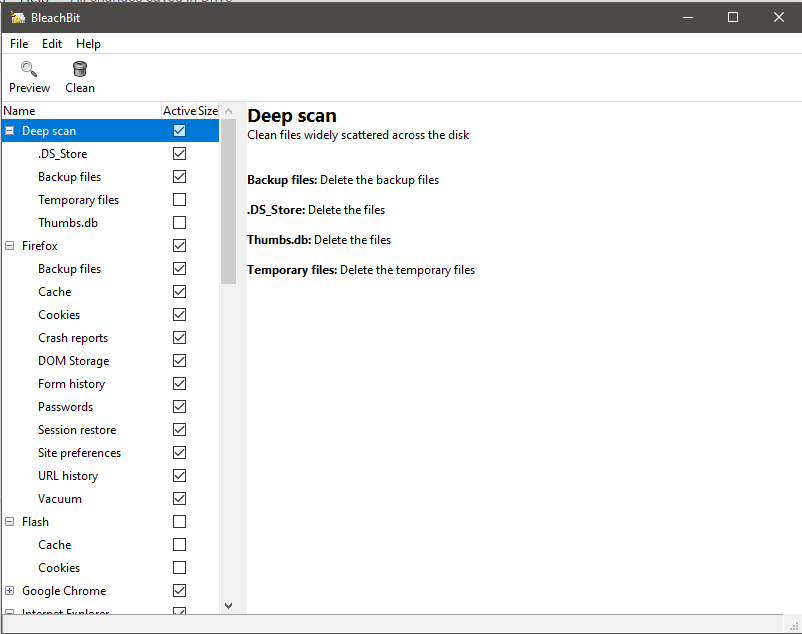
Task: Enable the Thumbs.db checkbox
Action: [x=180, y=222]
